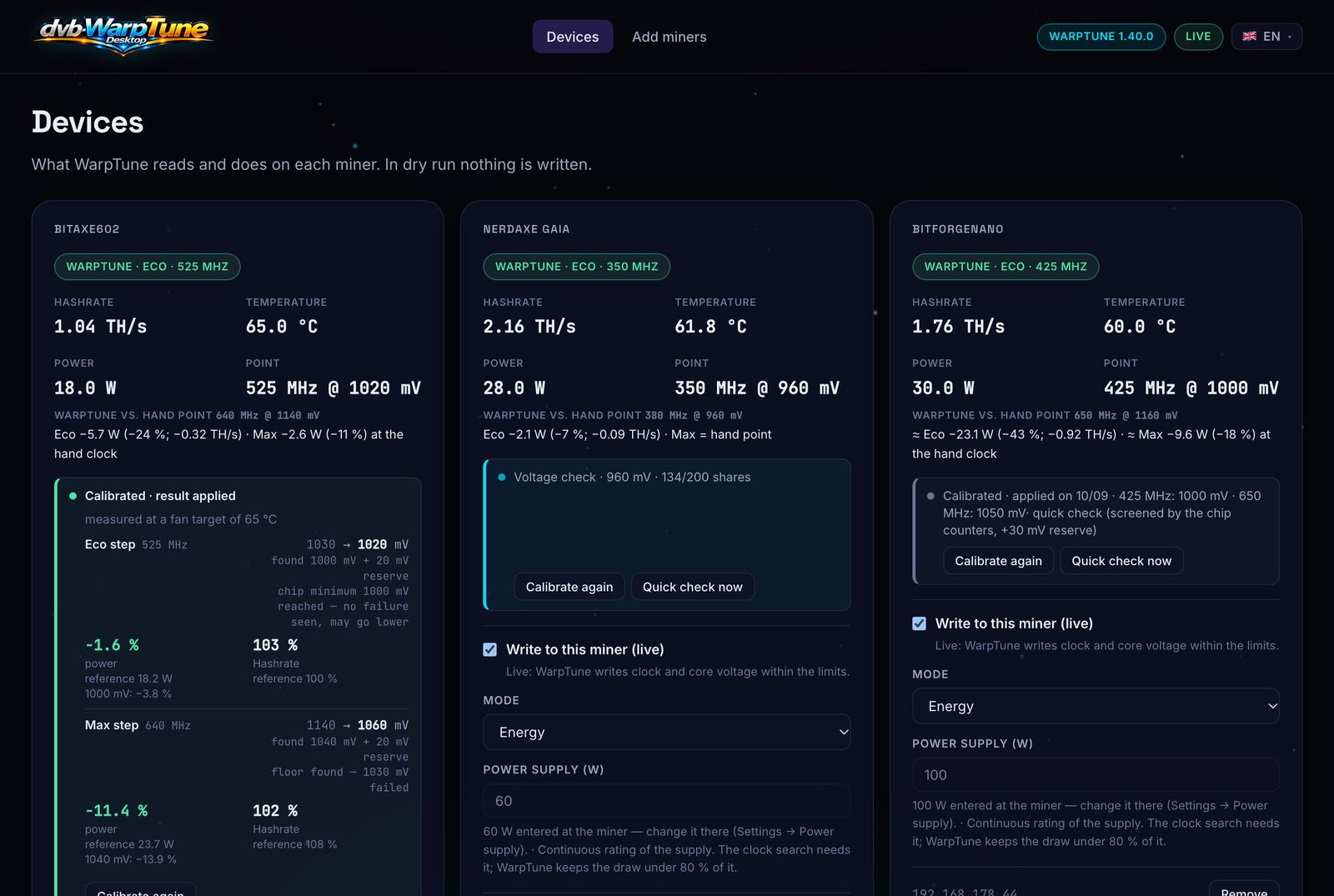Uncheck Write to this miner for BitForgeNano
This screenshot has width=1334, height=896.
tap(919, 623)
